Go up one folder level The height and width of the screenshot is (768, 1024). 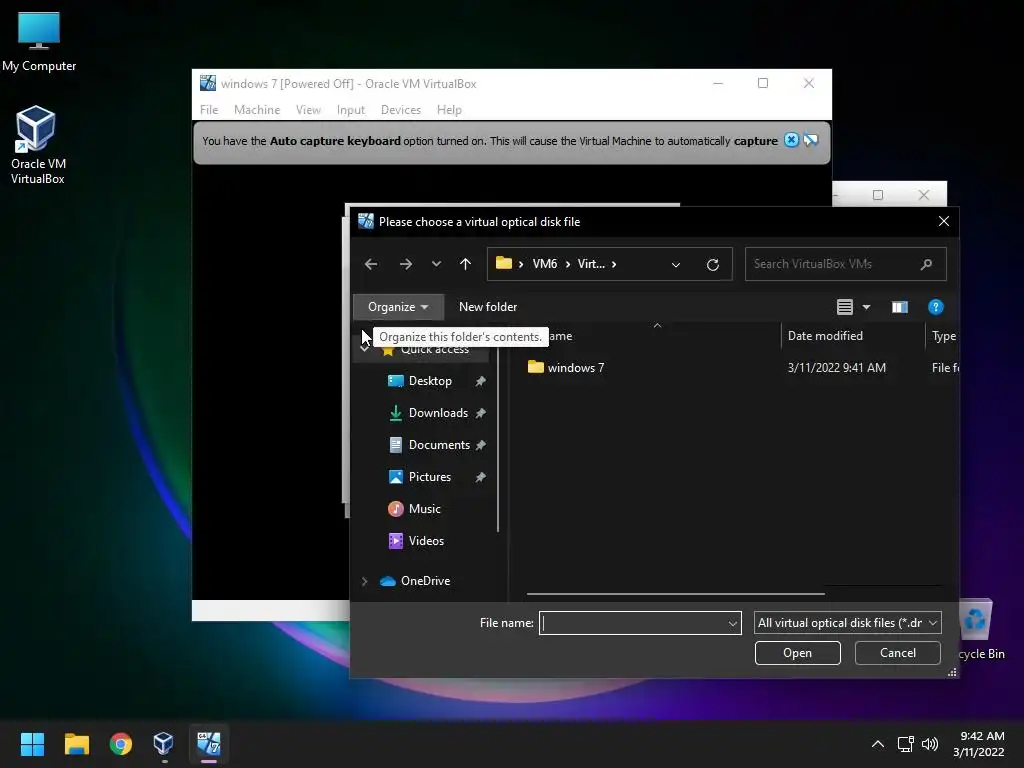coord(465,264)
